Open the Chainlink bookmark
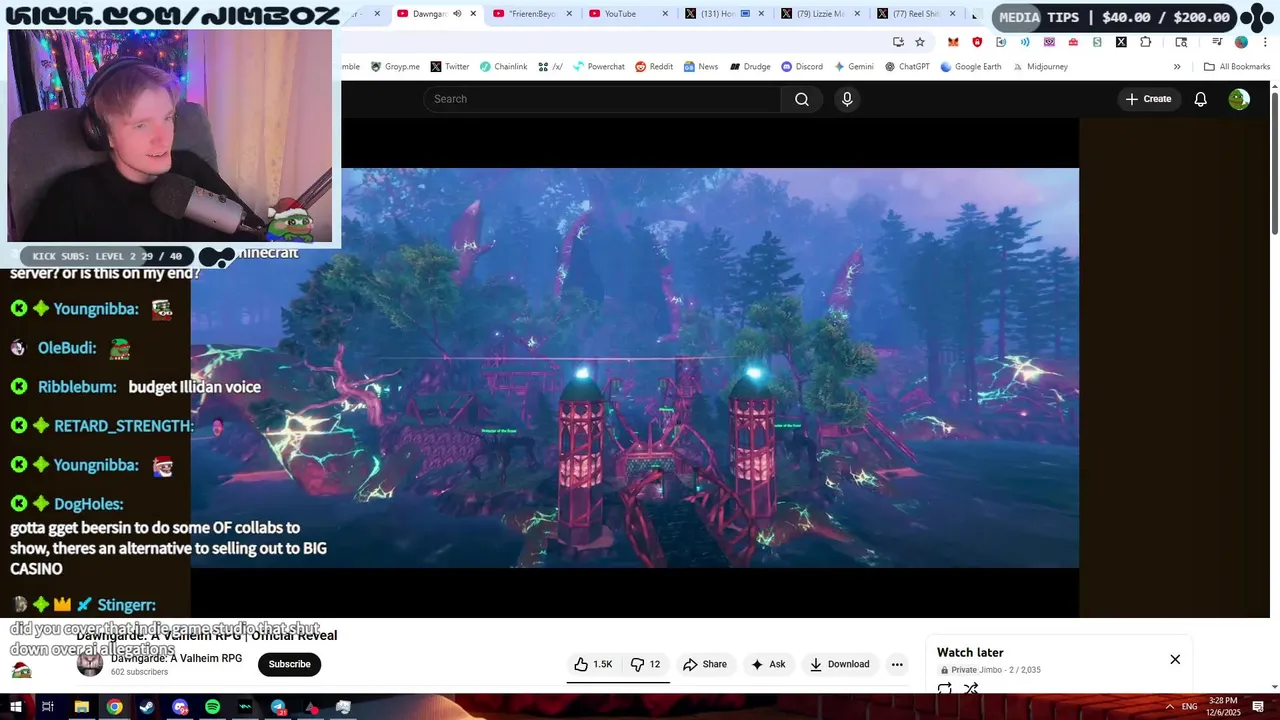Screen dimensions: 1280x720 click(x=503, y=67)
